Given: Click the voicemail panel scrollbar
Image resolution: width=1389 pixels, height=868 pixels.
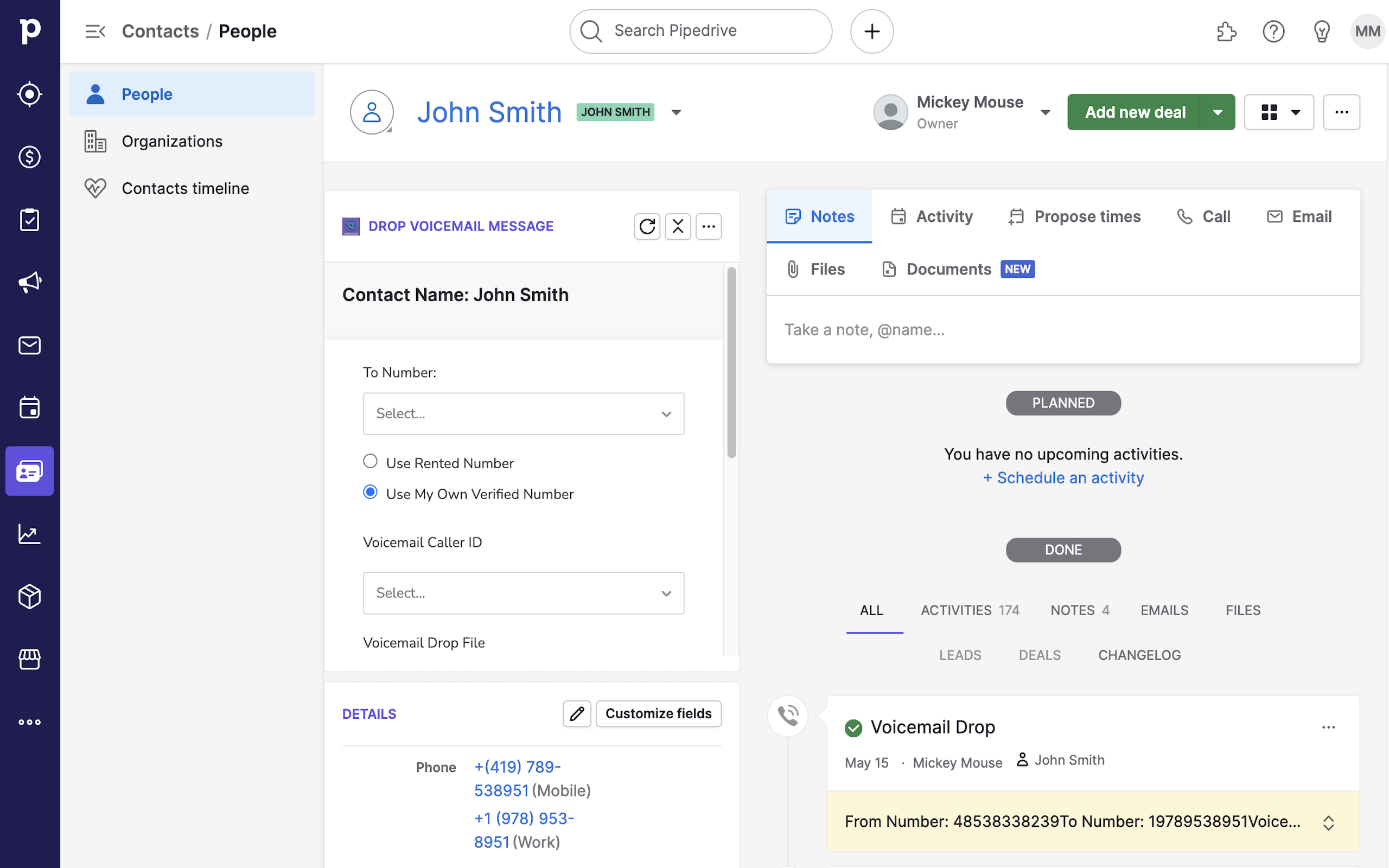Looking at the screenshot, I should click(731, 363).
